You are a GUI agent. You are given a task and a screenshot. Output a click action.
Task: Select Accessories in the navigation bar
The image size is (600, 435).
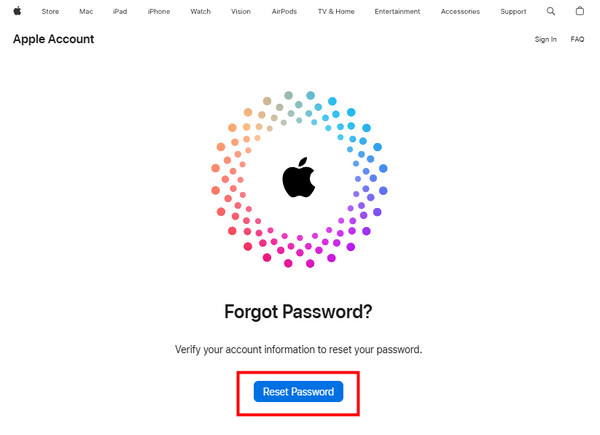click(x=460, y=12)
